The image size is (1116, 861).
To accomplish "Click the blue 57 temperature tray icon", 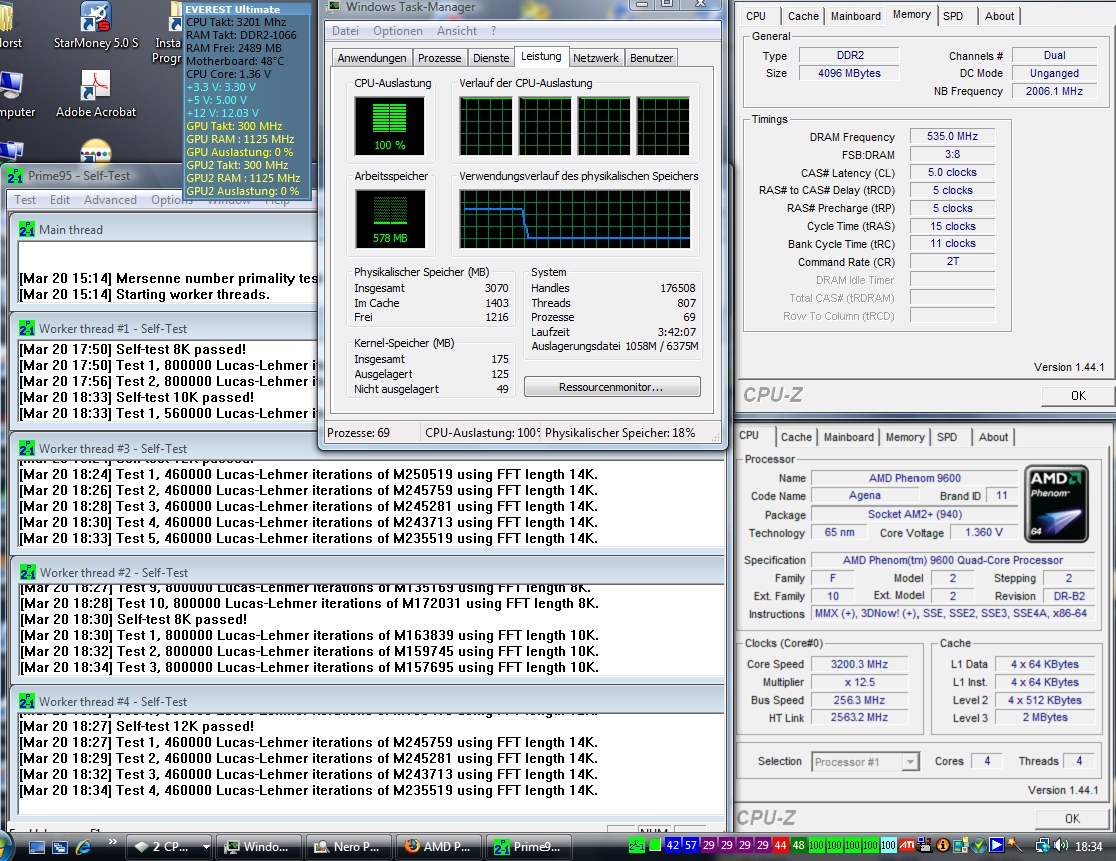I will coord(690,845).
